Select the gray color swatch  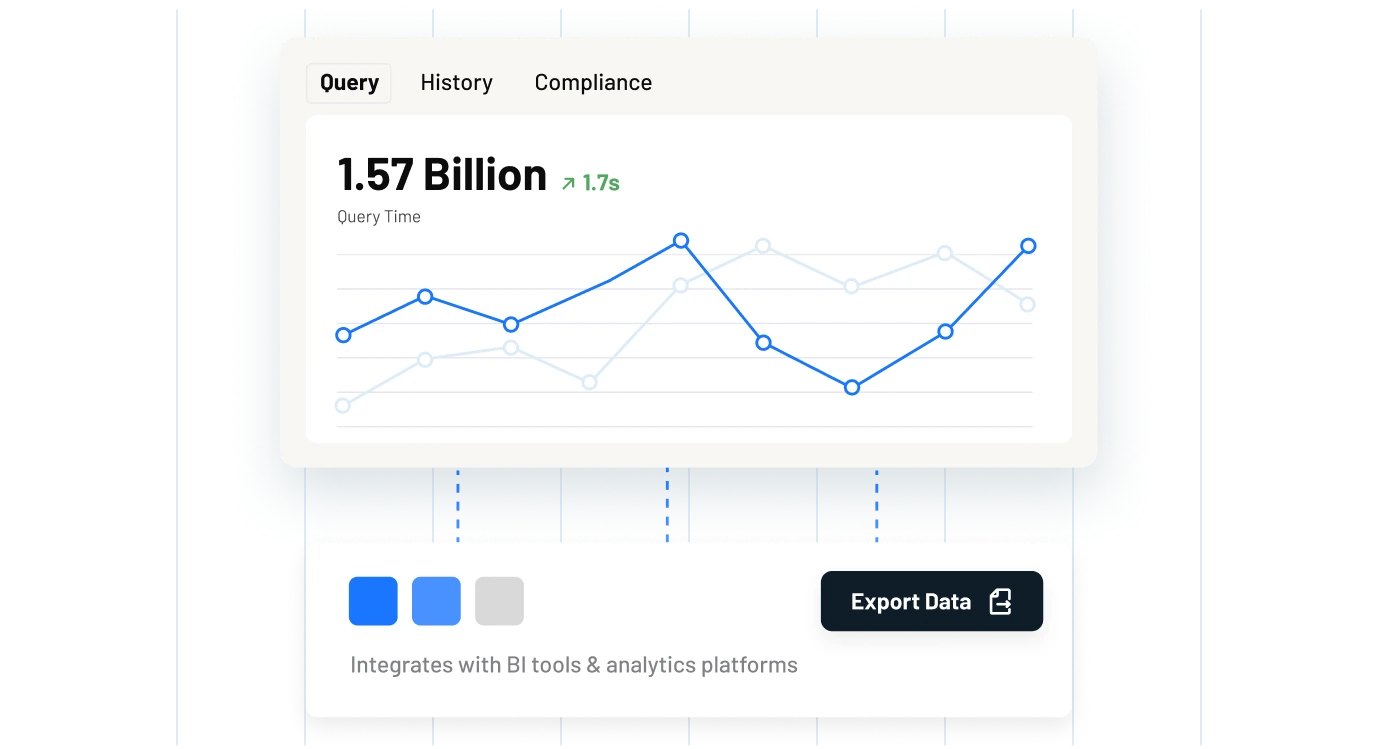pyautogui.click(x=499, y=601)
